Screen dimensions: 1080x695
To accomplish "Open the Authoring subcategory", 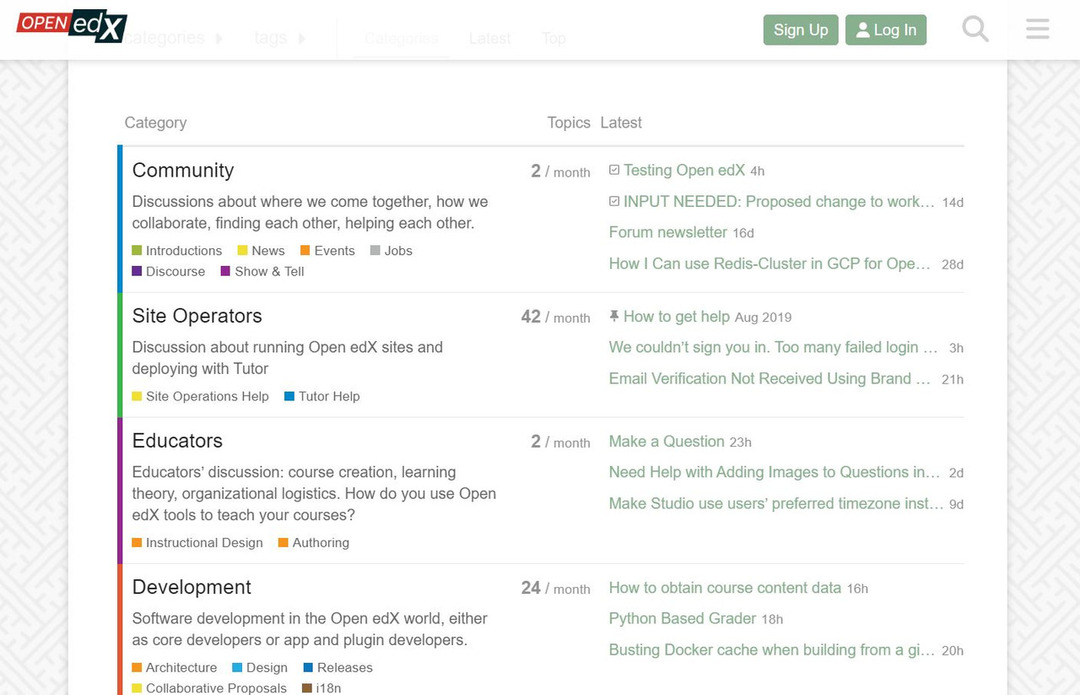I will (x=314, y=543).
